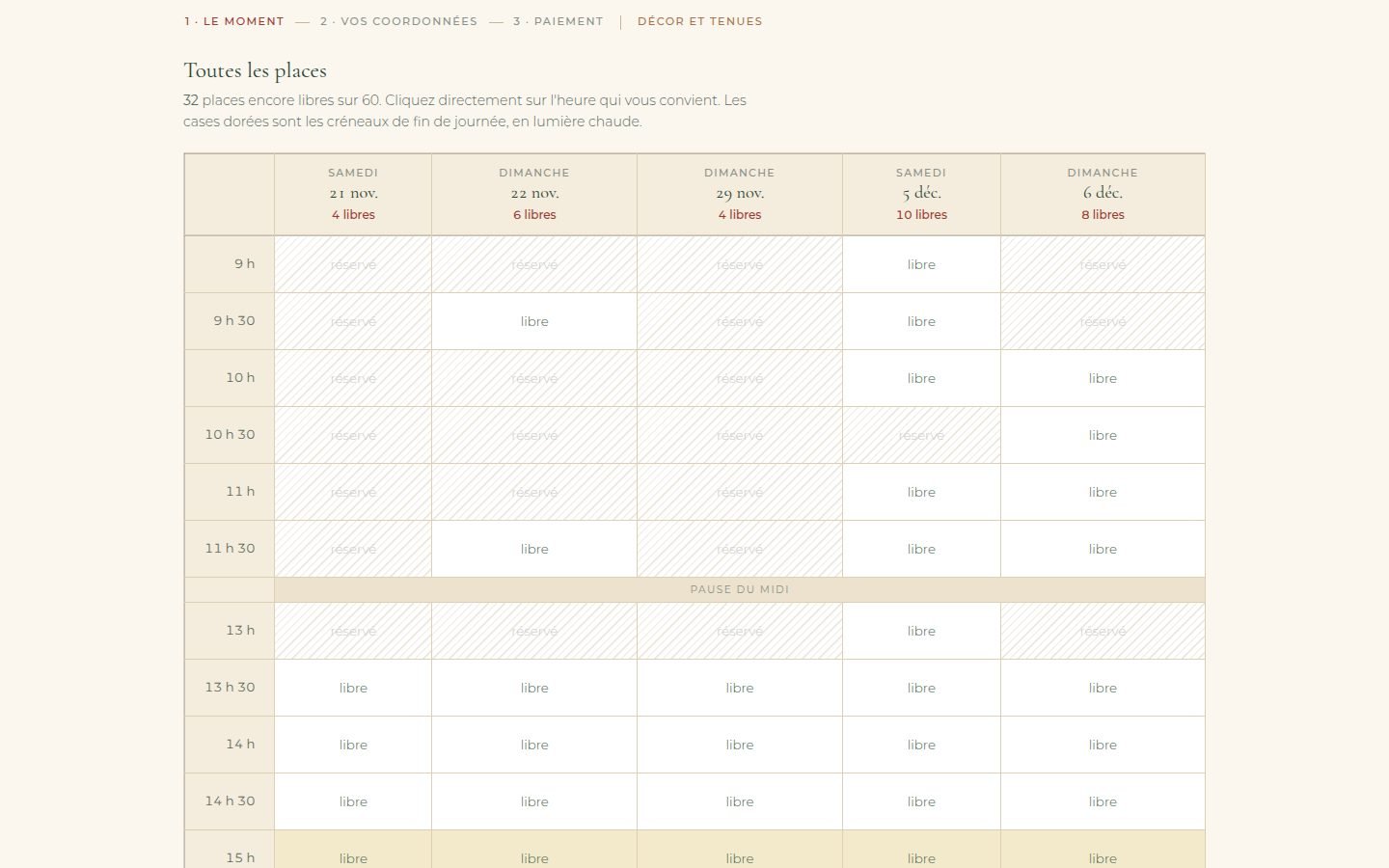Select the 11 h 30 slot on Dimanche 22 nov.
The width and height of the screenshot is (1389, 868).
click(x=534, y=549)
